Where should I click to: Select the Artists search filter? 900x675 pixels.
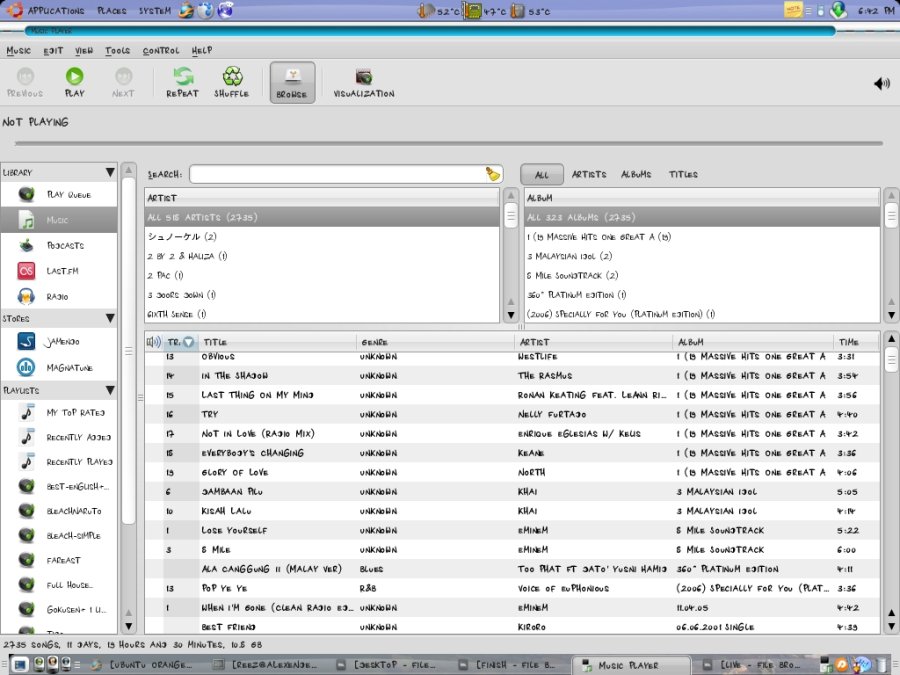pyautogui.click(x=589, y=174)
